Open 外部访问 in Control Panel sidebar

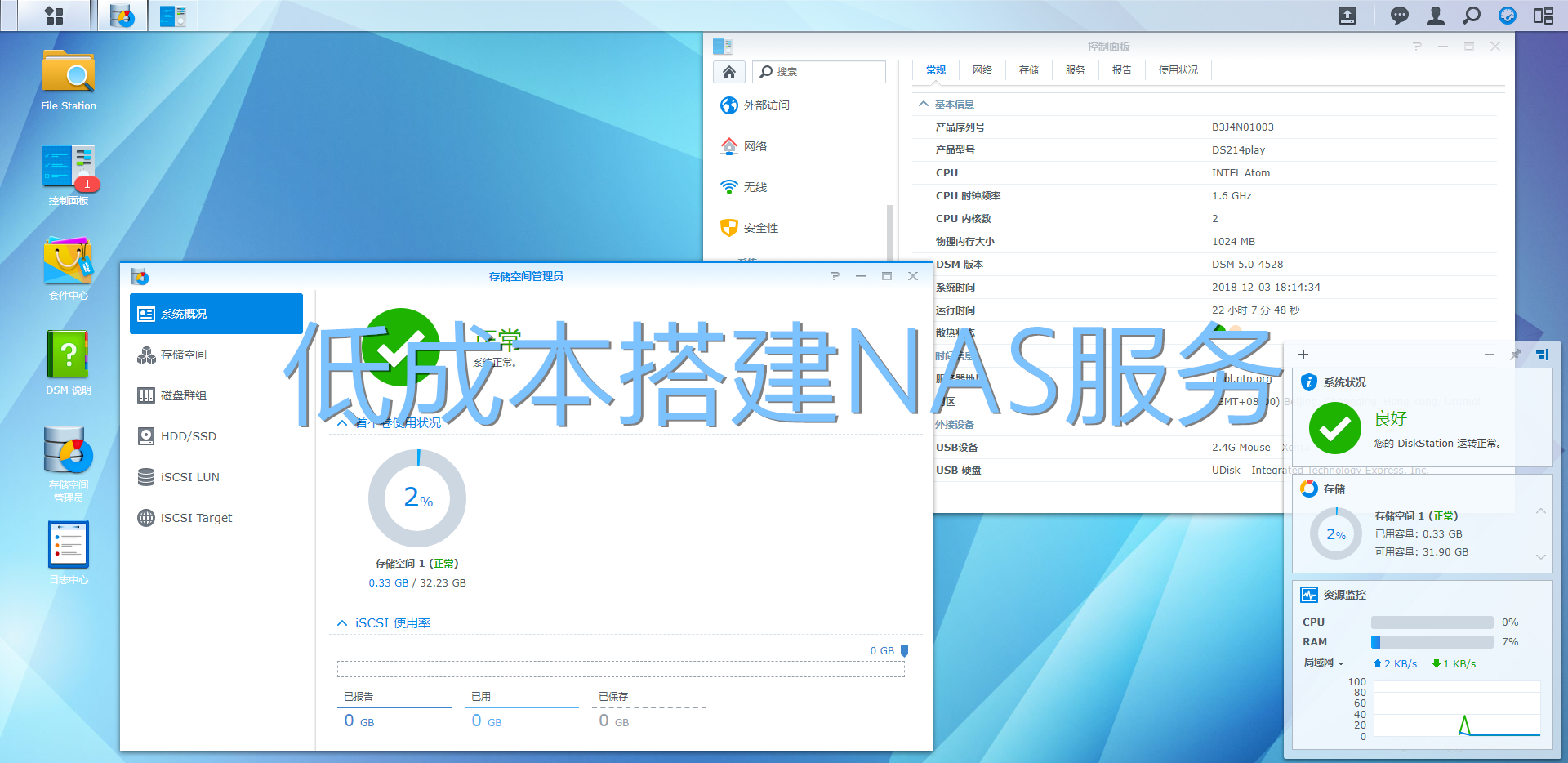tap(755, 105)
